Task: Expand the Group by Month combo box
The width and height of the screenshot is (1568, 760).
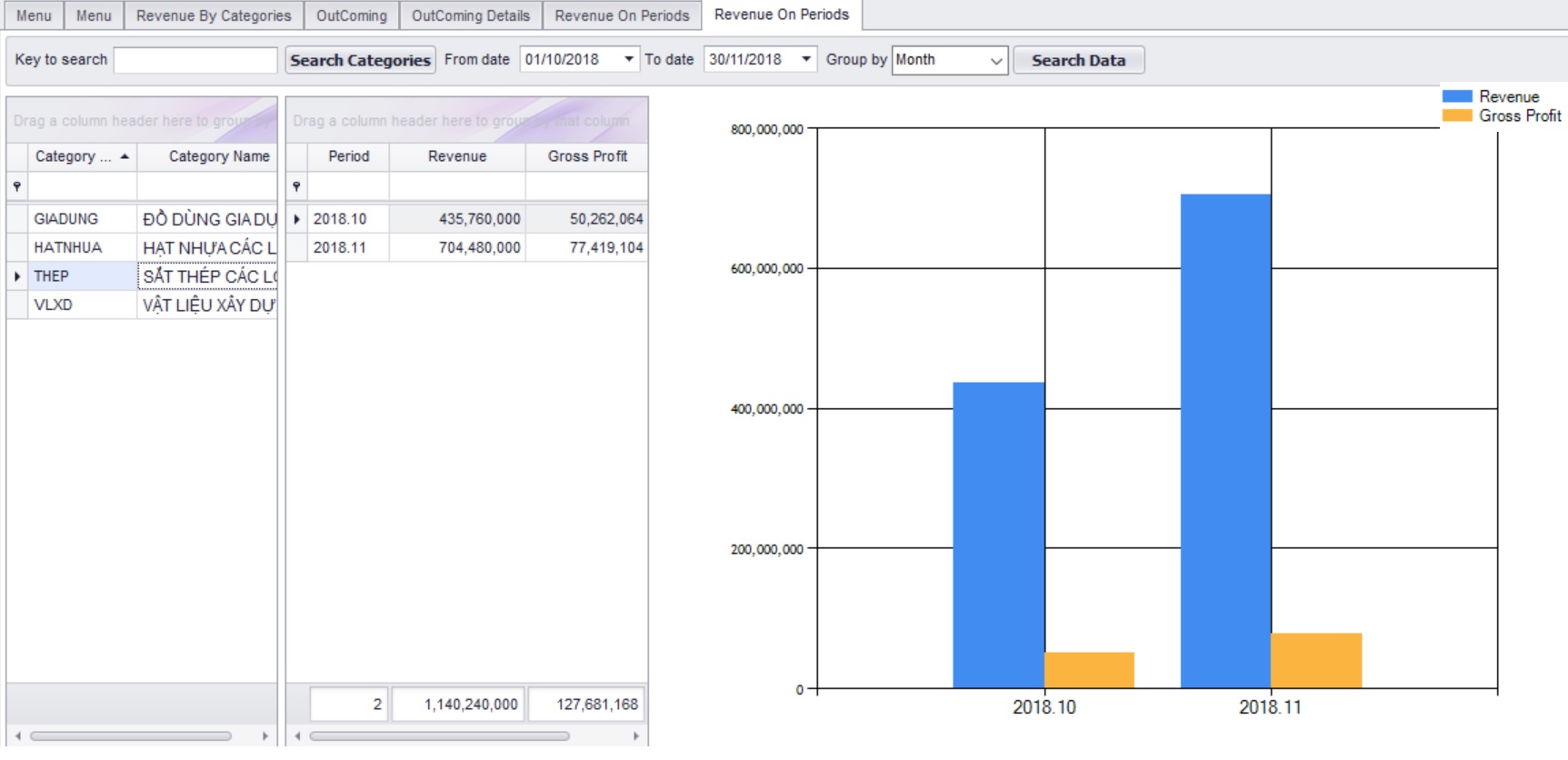Action: point(996,61)
